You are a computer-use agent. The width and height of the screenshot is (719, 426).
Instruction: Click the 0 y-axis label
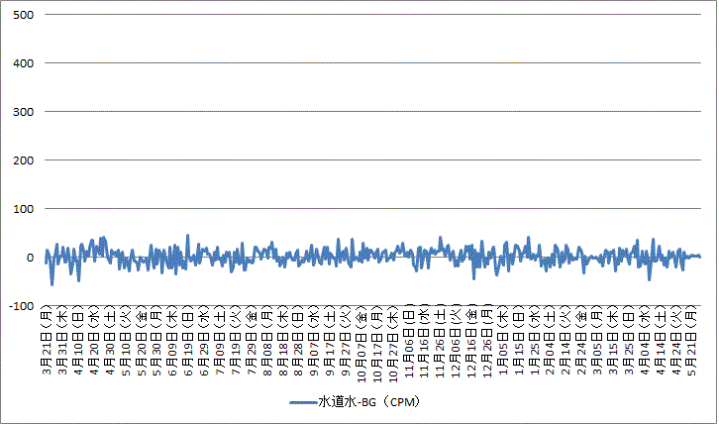coord(30,258)
